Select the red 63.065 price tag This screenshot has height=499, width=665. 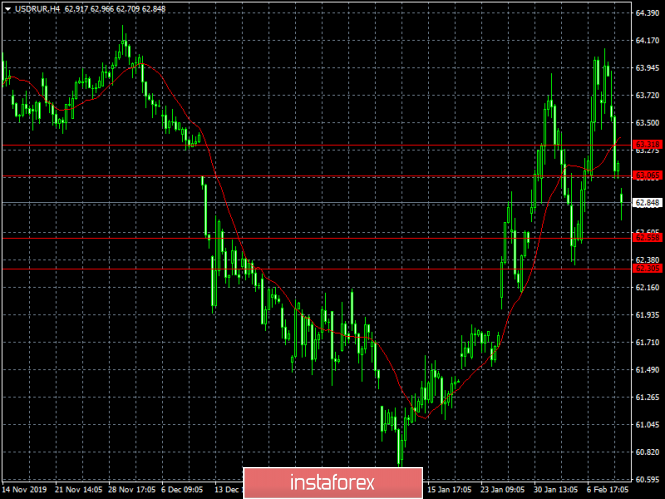click(646, 176)
